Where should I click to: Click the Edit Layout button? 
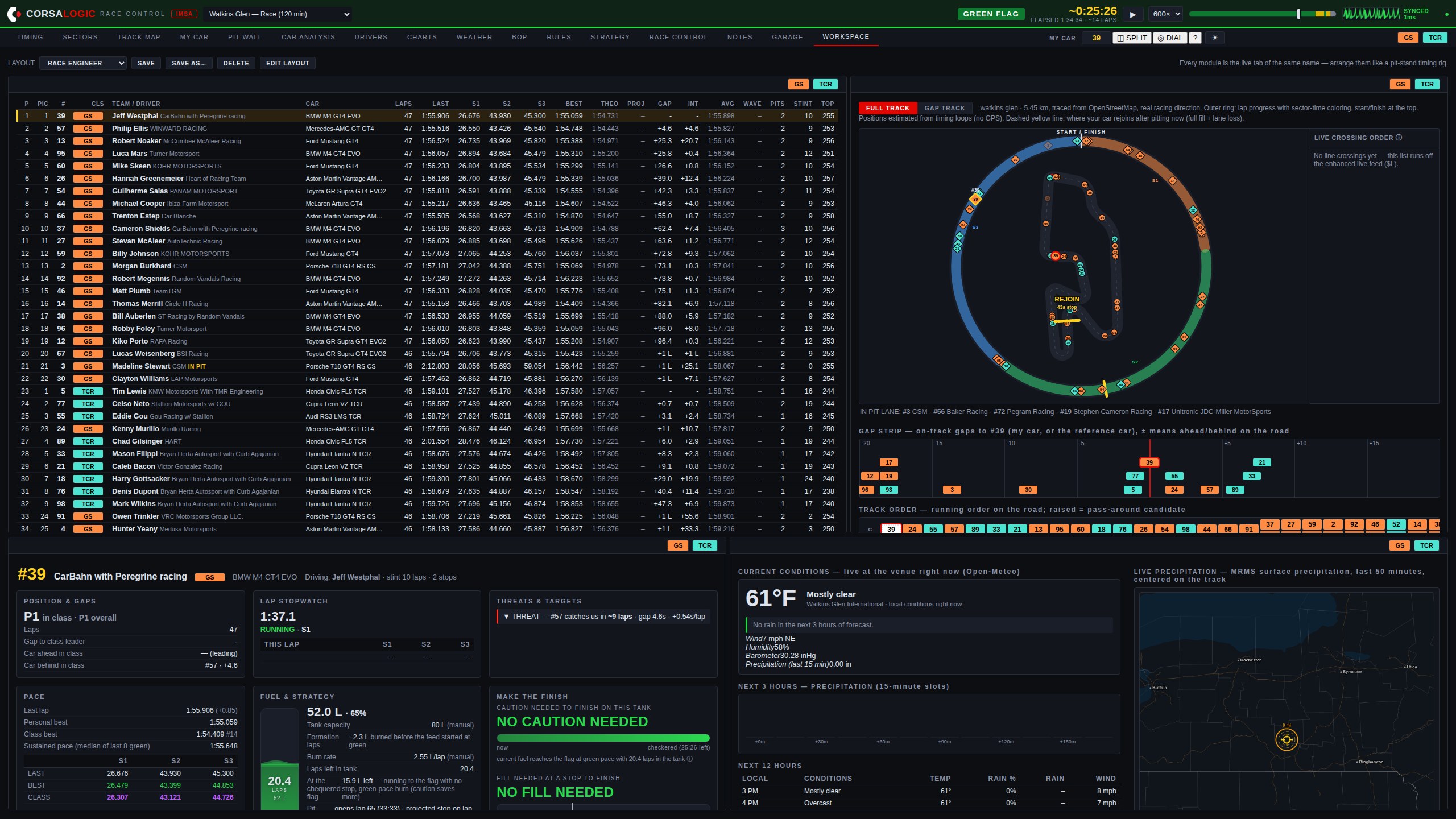[x=288, y=63]
